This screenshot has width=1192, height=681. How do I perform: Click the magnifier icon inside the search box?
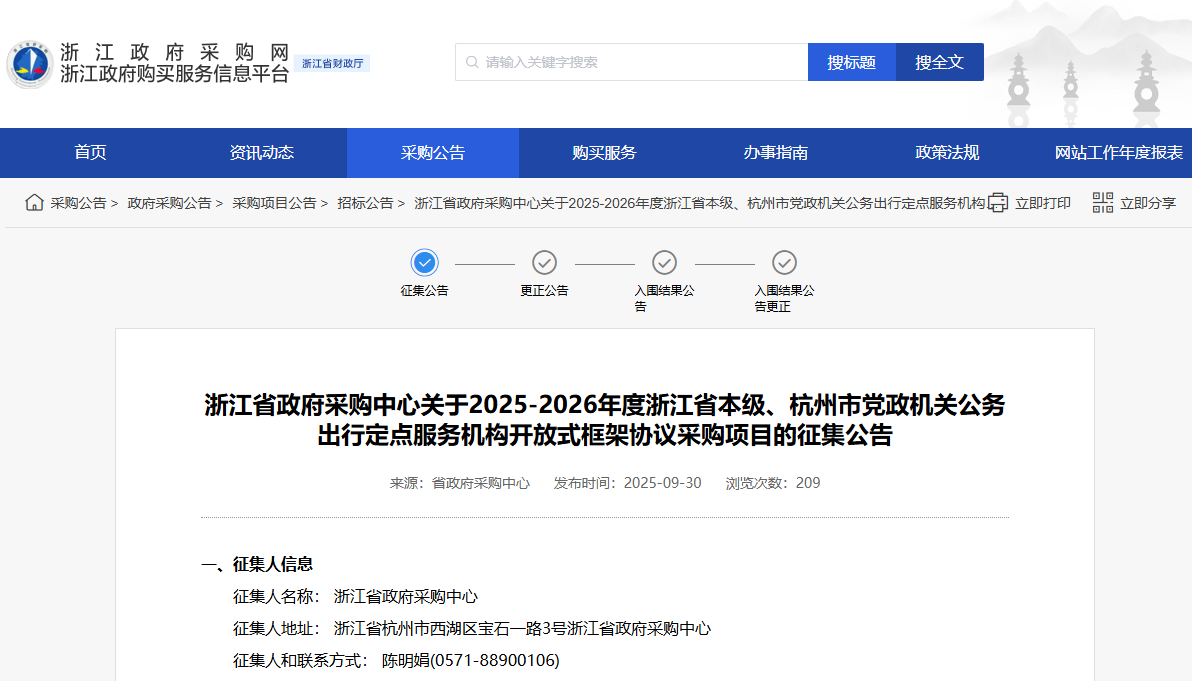(471, 61)
